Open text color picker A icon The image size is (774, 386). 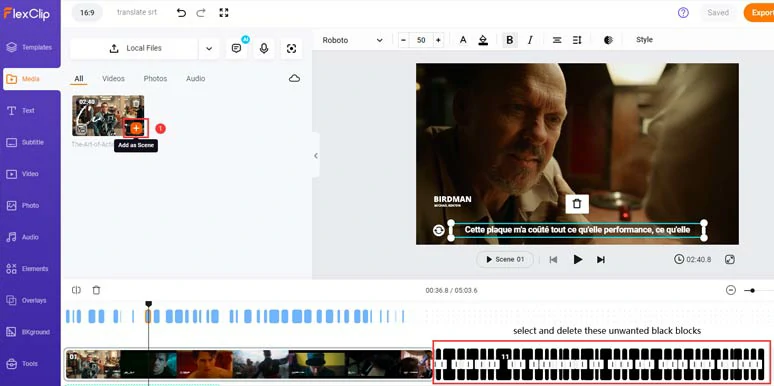463,40
